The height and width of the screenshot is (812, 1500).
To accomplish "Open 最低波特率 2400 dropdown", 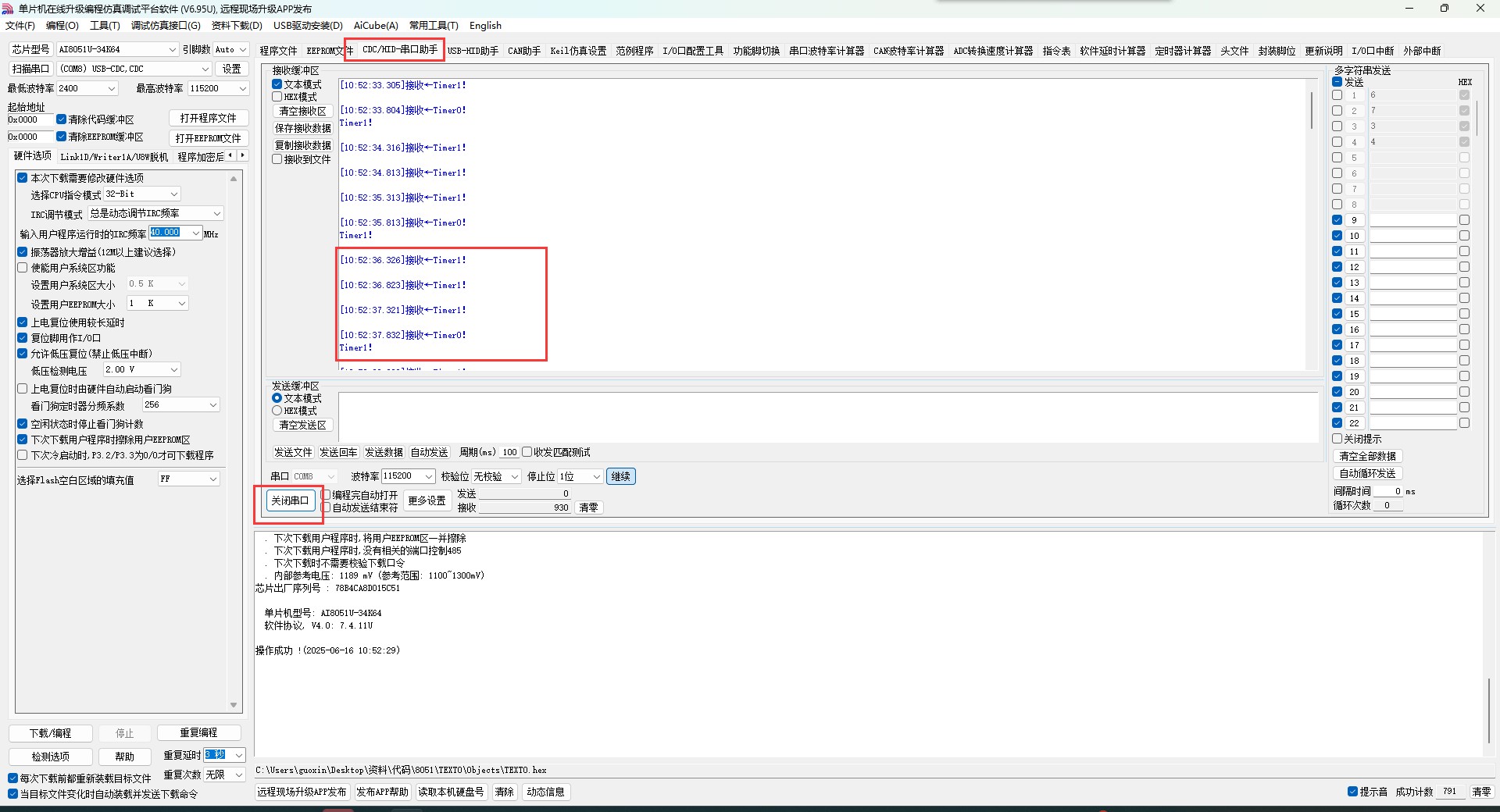I will 87,88.
